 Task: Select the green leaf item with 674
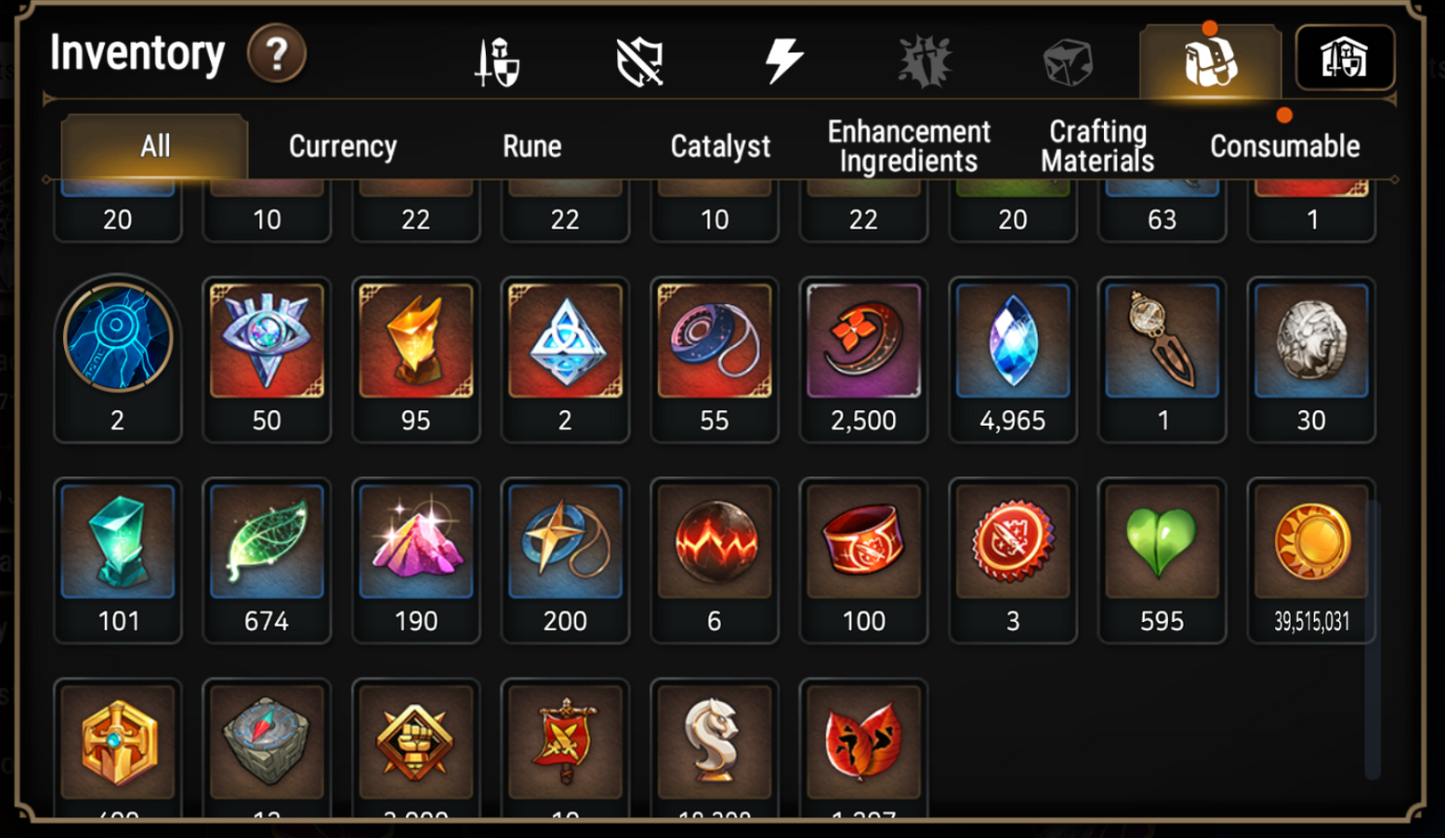pyautogui.click(x=266, y=560)
